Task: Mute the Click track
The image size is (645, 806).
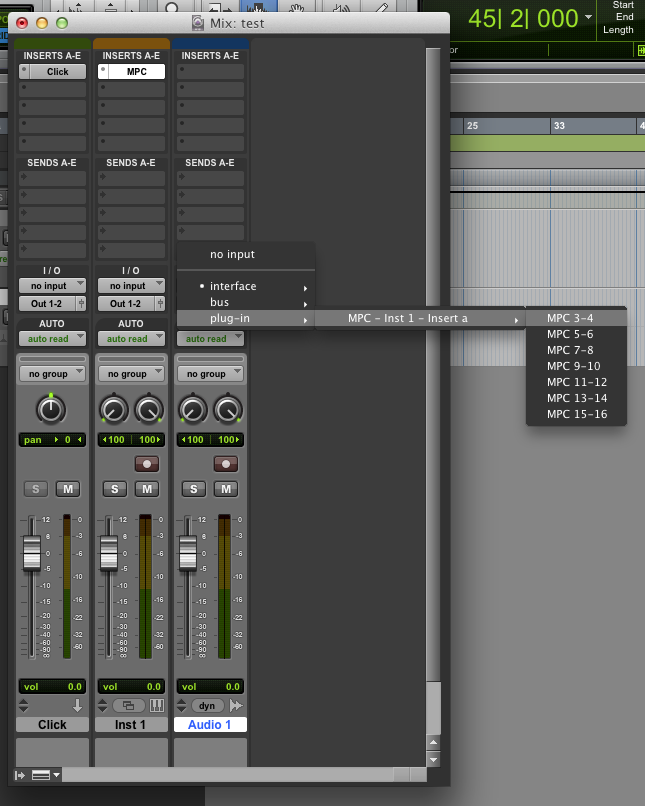Action: pyautogui.click(x=68, y=489)
